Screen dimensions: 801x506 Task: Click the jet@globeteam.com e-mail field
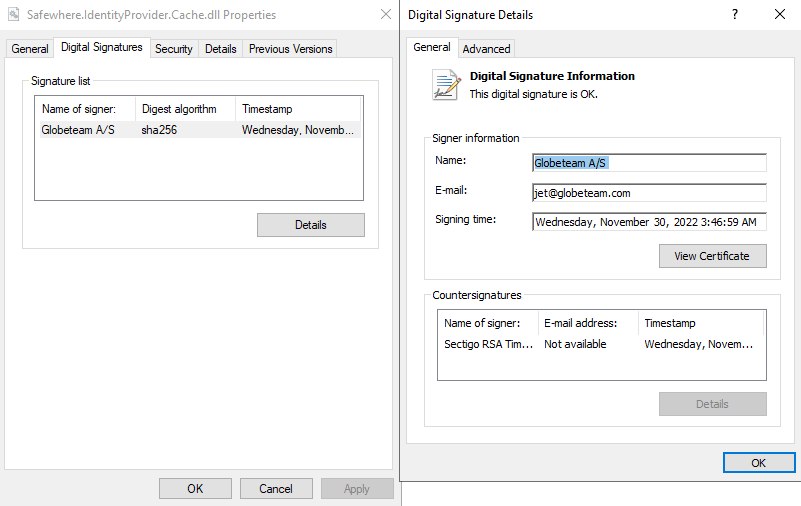[x=648, y=193]
